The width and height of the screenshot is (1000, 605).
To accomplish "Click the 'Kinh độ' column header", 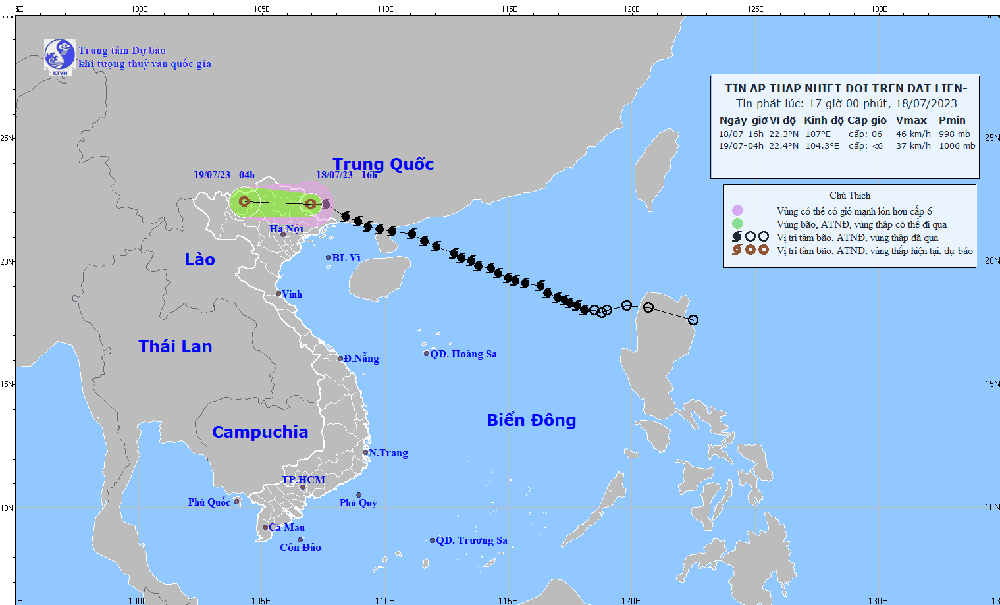I will click(x=823, y=120).
